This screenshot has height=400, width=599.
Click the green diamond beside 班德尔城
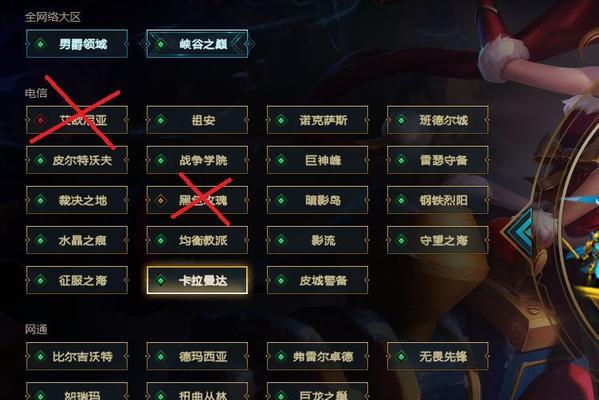point(401,120)
